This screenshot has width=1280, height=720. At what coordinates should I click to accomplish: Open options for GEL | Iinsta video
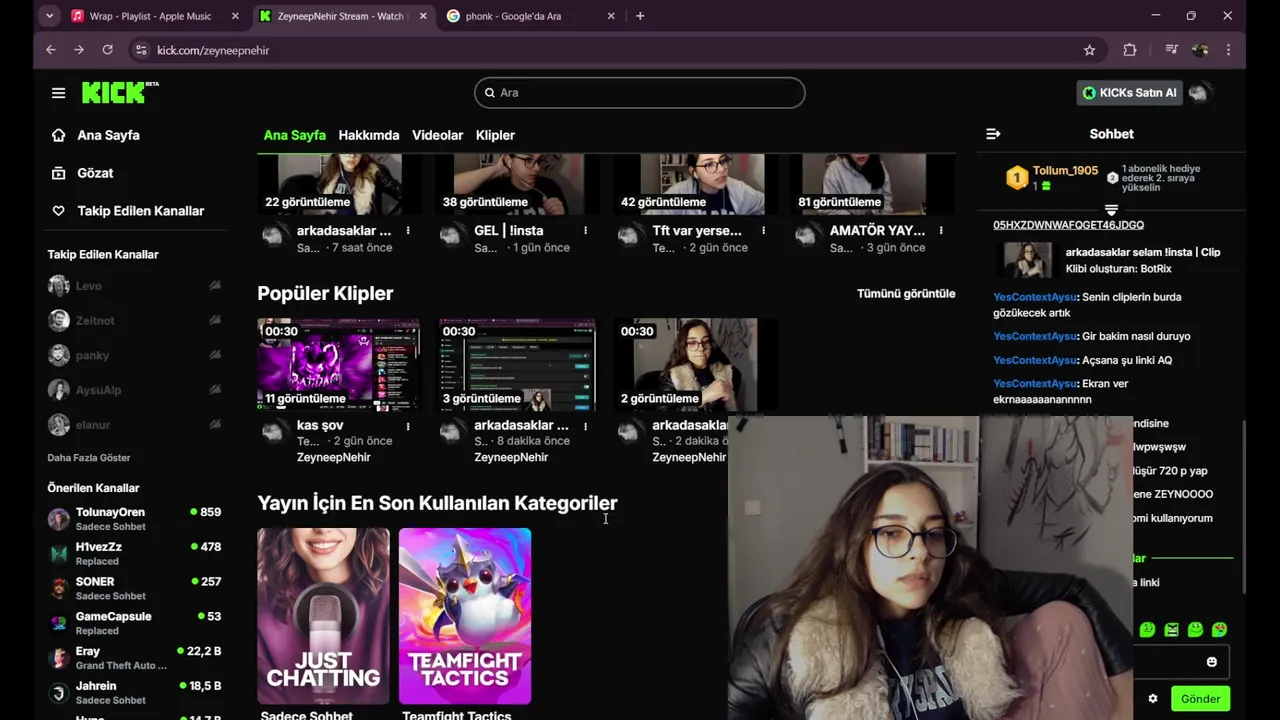[x=585, y=231]
